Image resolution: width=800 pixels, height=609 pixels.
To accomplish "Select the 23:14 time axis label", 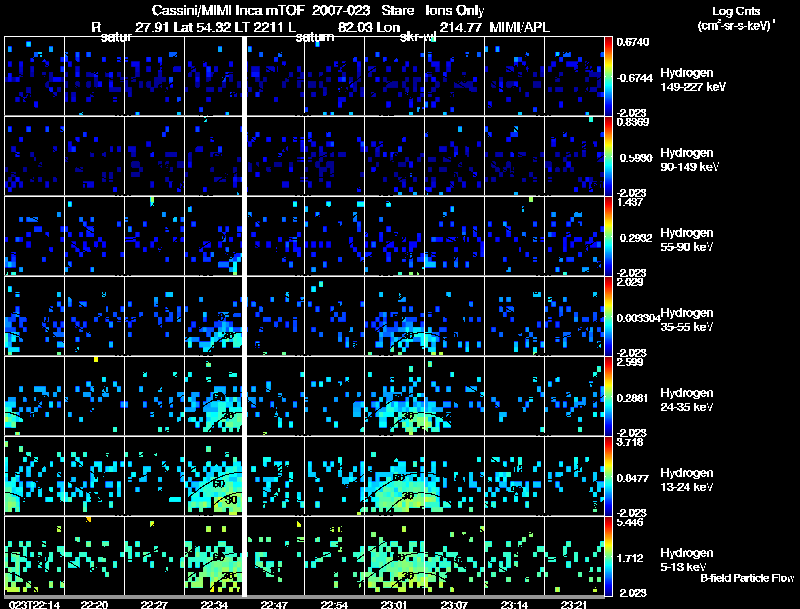I will (x=514, y=604).
